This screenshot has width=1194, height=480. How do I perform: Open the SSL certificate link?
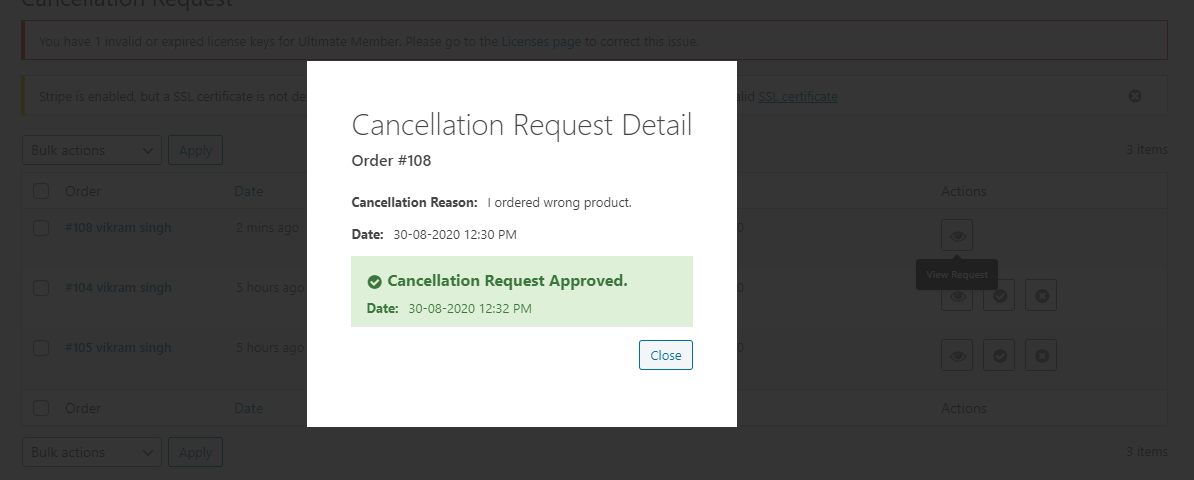pos(798,97)
